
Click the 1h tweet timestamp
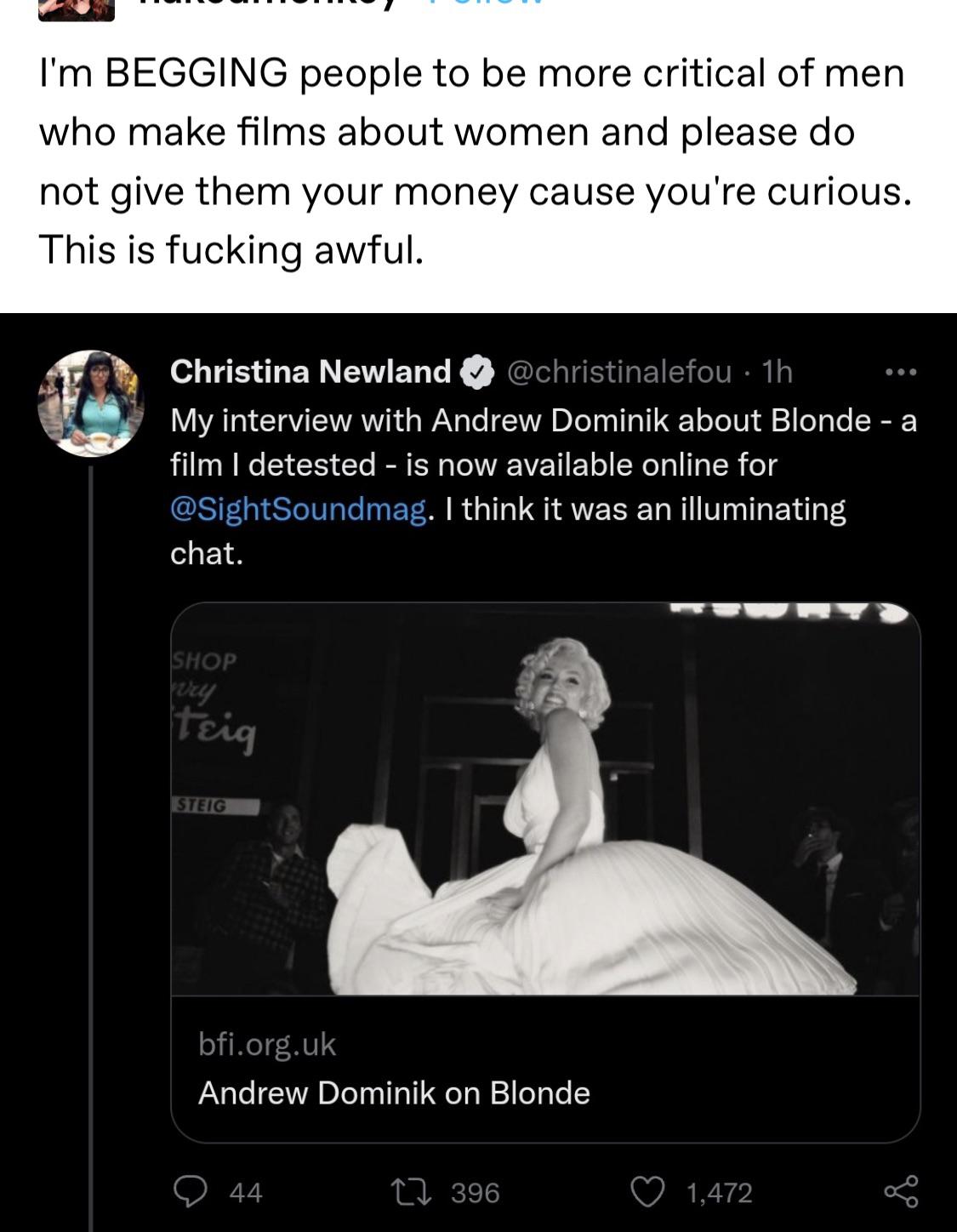[777, 372]
